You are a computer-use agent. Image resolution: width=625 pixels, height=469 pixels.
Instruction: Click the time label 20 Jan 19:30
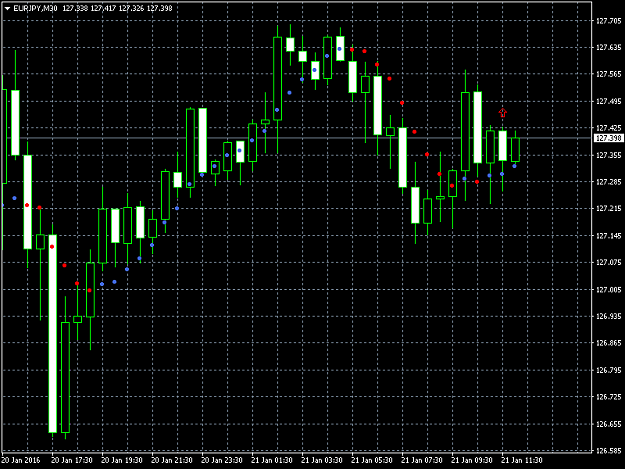(122, 460)
